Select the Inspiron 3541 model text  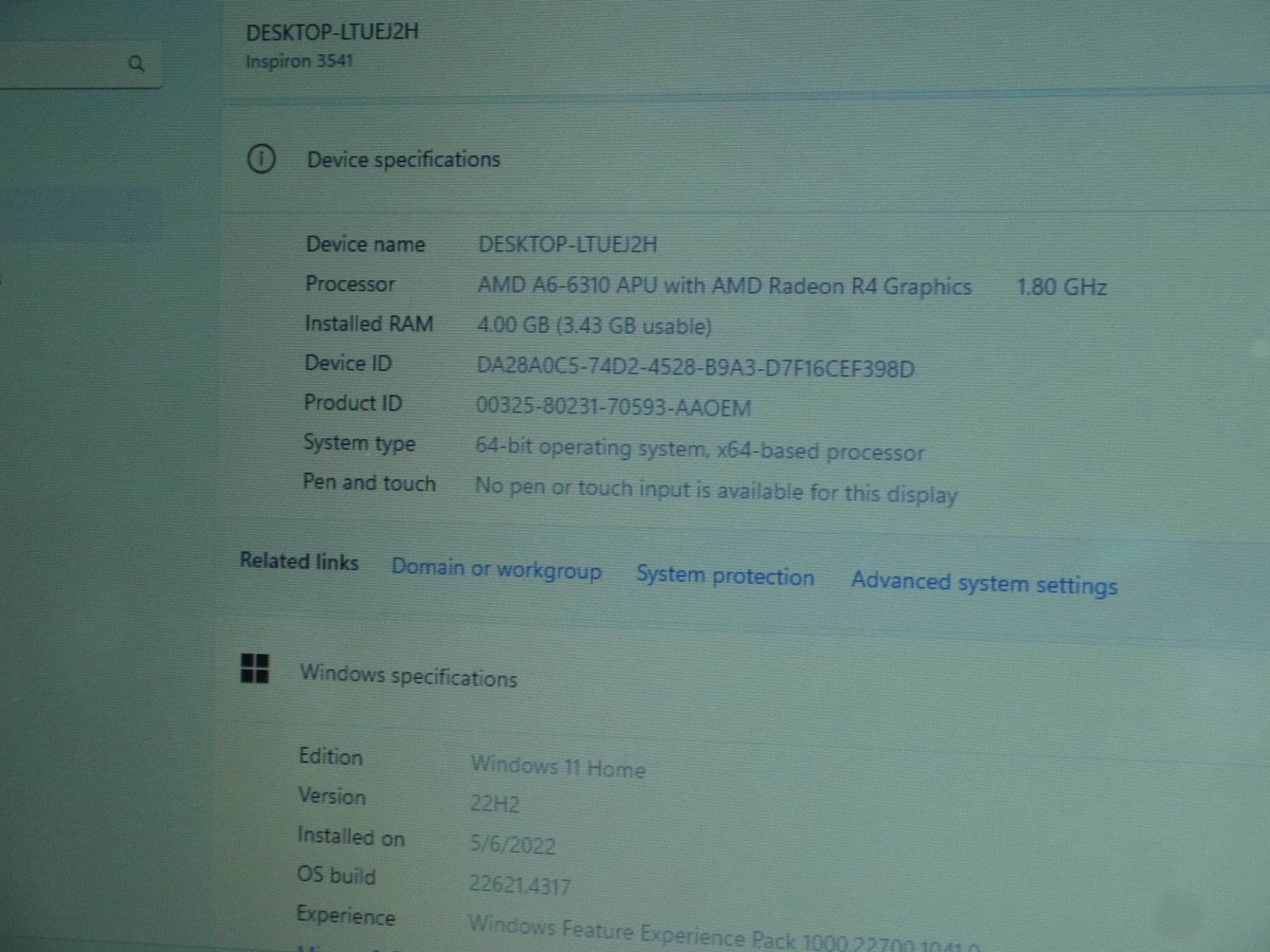pyautogui.click(x=299, y=61)
